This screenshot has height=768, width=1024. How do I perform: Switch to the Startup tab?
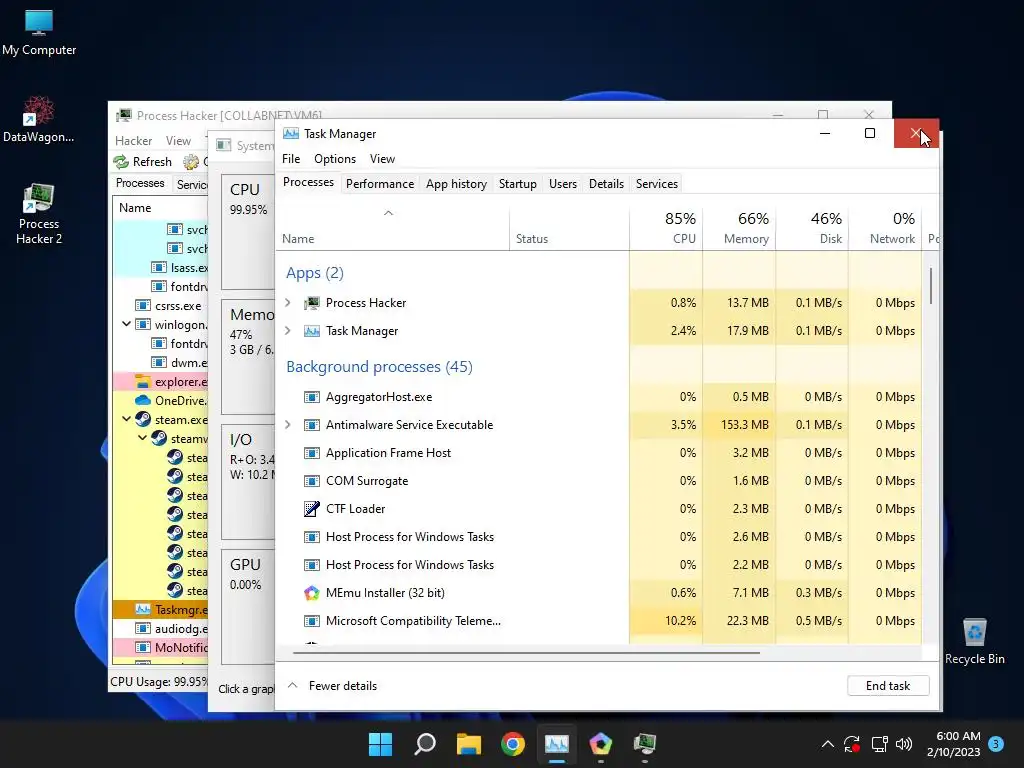[x=518, y=184]
